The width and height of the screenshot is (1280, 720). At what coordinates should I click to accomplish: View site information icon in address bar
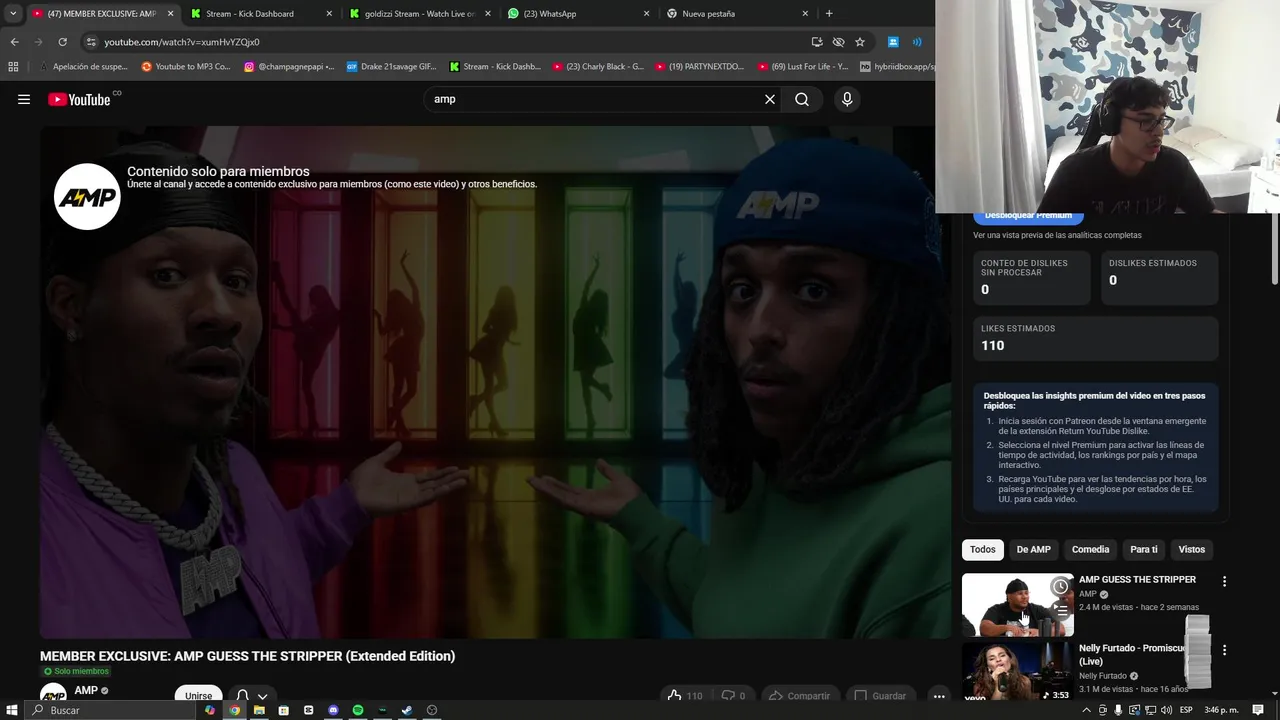tap(91, 42)
